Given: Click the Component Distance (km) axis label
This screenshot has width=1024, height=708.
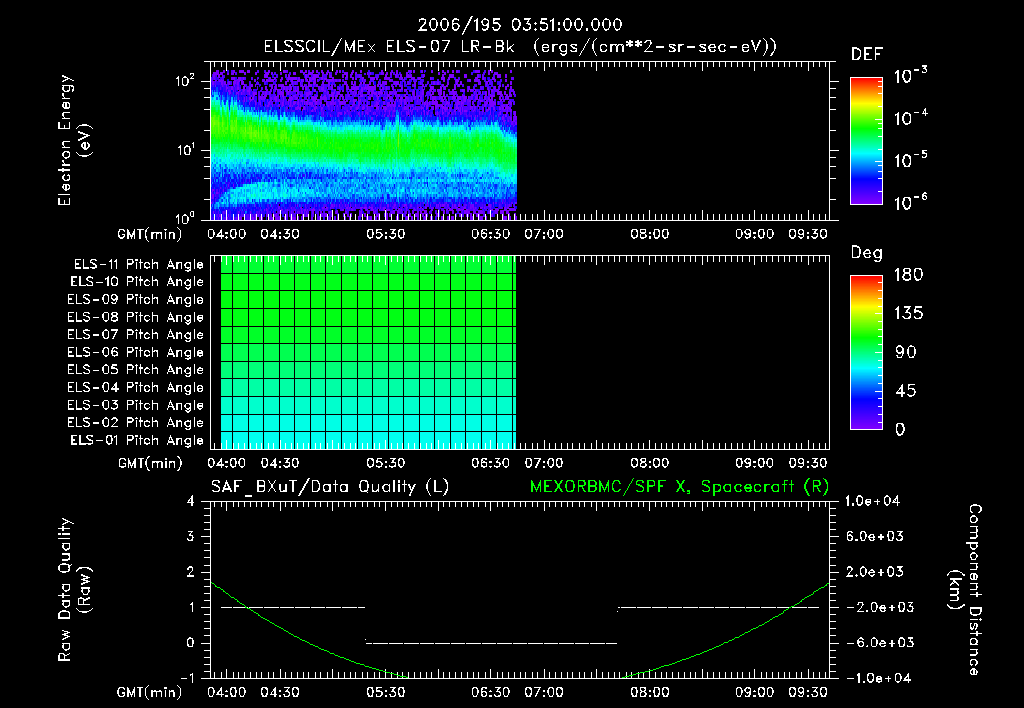Looking at the screenshot, I should click(x=965, y=590).
